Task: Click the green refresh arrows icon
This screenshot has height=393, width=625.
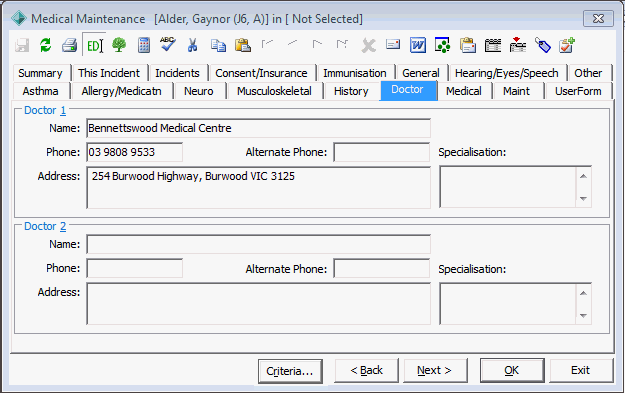Action: [46, 45]
